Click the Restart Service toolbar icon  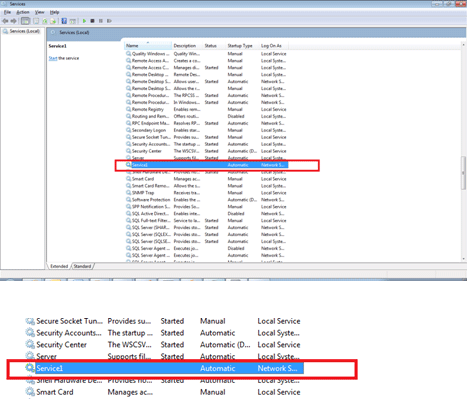click(109, 21)
